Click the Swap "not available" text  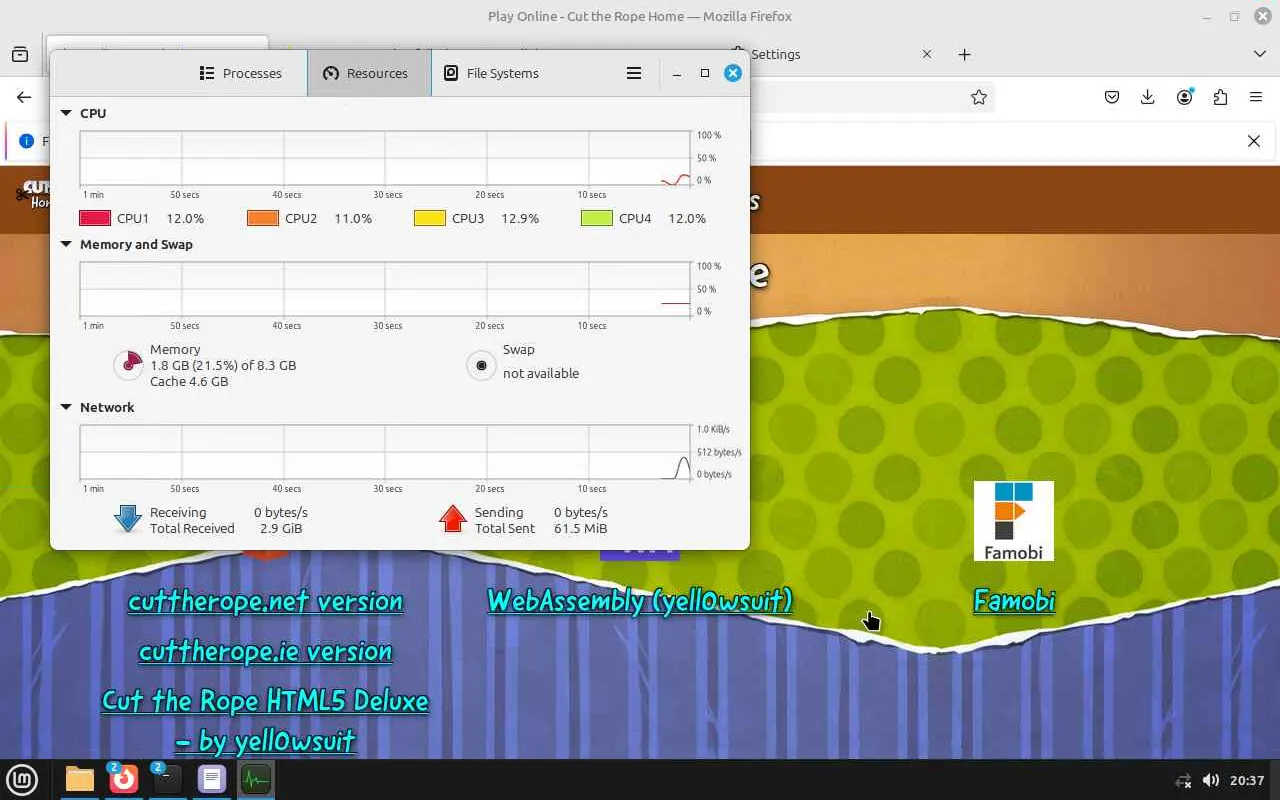tap(541, 373)
